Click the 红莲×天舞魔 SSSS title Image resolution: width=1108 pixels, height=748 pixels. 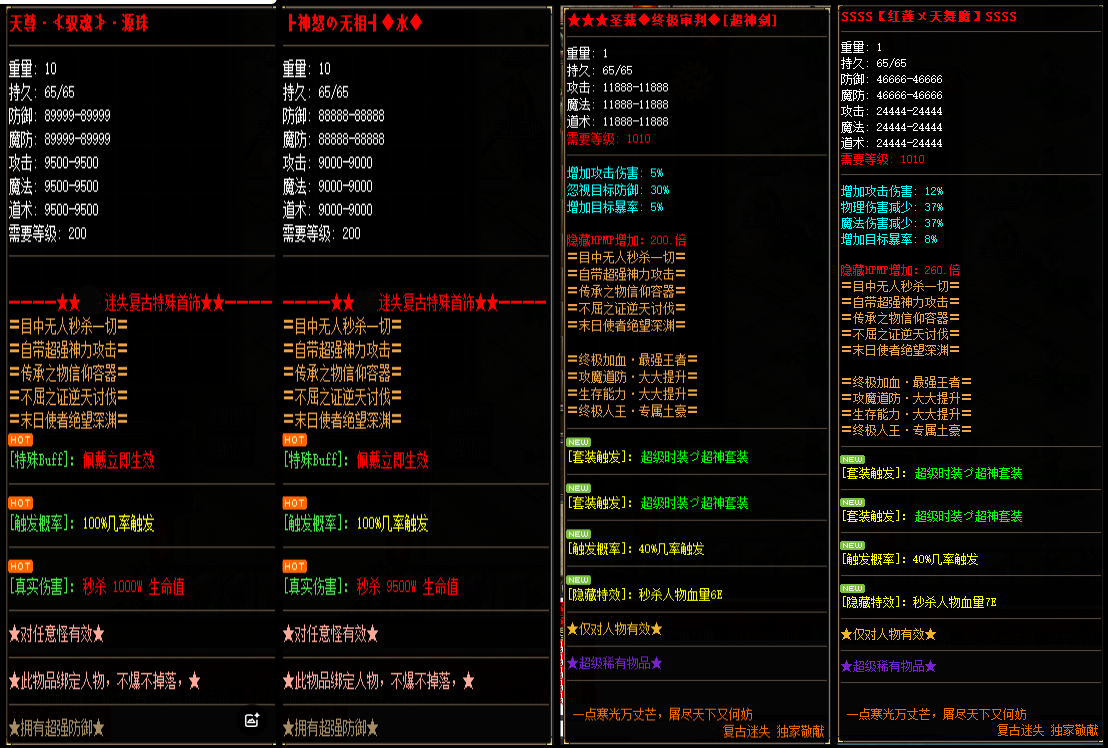coord(929,17)
